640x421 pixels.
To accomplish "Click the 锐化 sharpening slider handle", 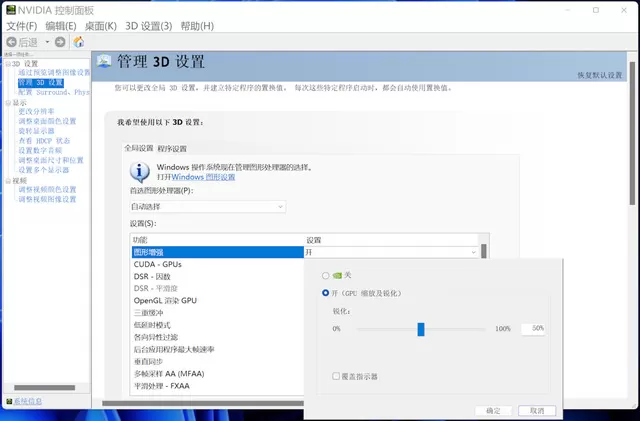I will coord(421,329).
